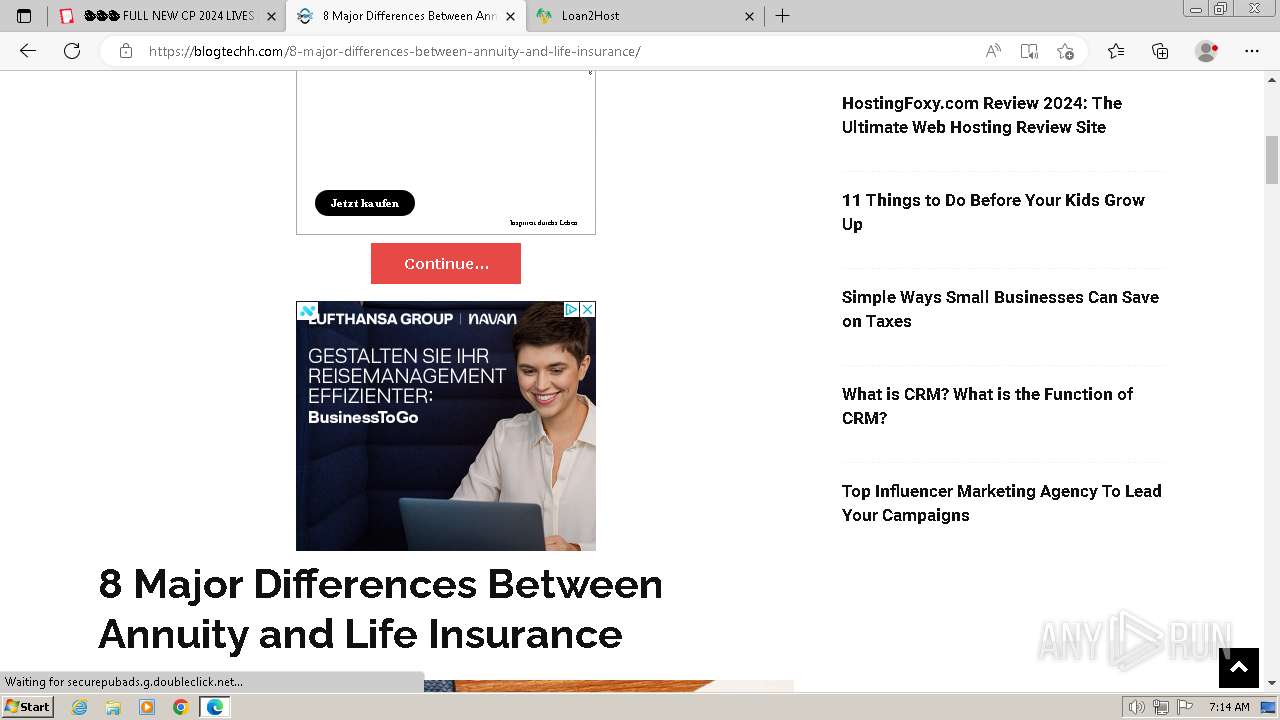Open a new tab with plus button
1280x720 pixels.
pos(783,16)
